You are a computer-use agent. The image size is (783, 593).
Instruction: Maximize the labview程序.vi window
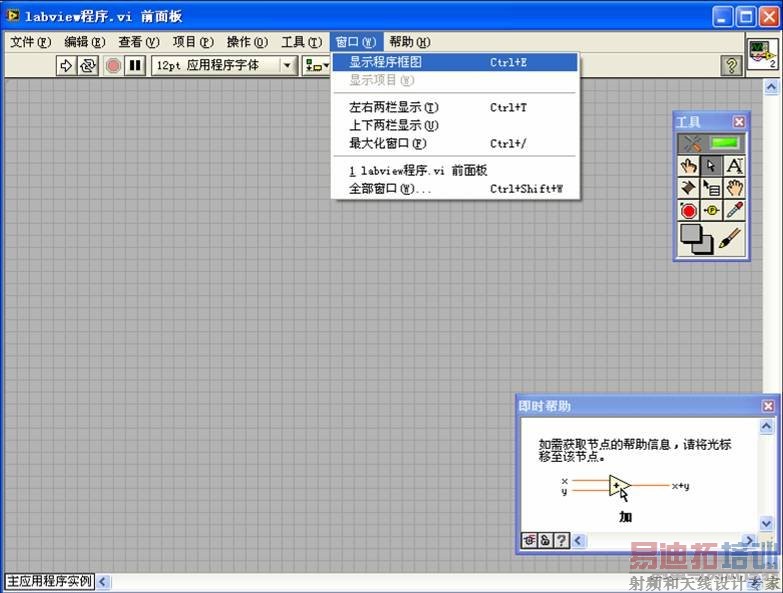[x=746, y=17]
